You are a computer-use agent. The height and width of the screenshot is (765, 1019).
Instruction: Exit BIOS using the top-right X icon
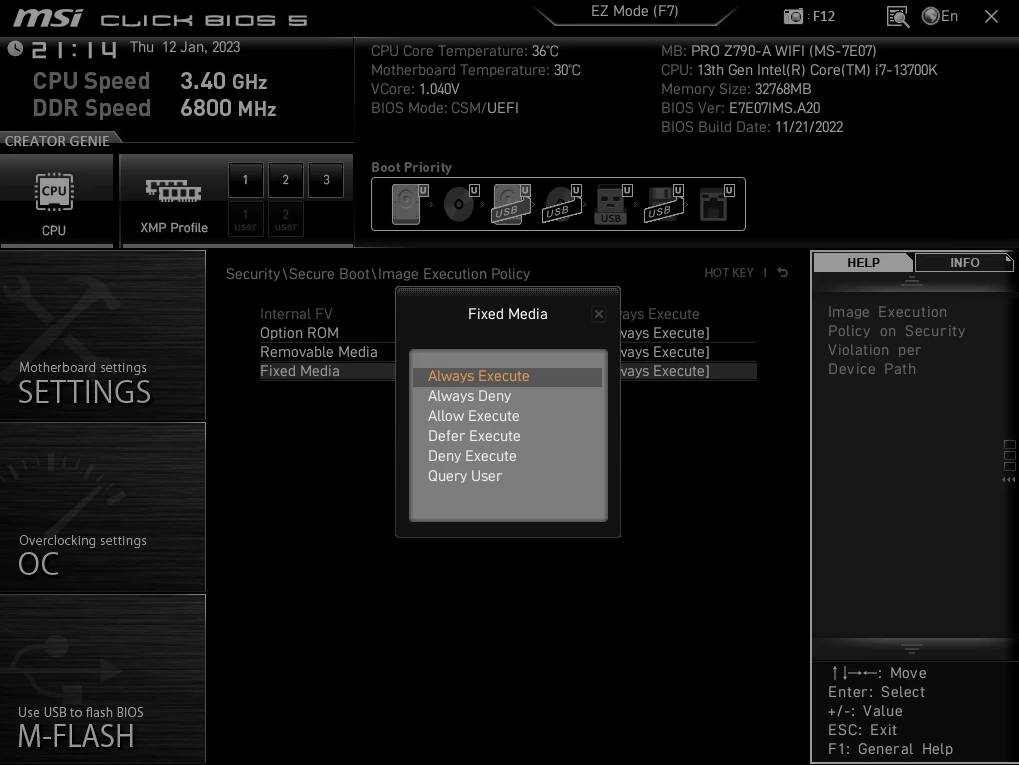pyautogui.click(x=991, y=16)
